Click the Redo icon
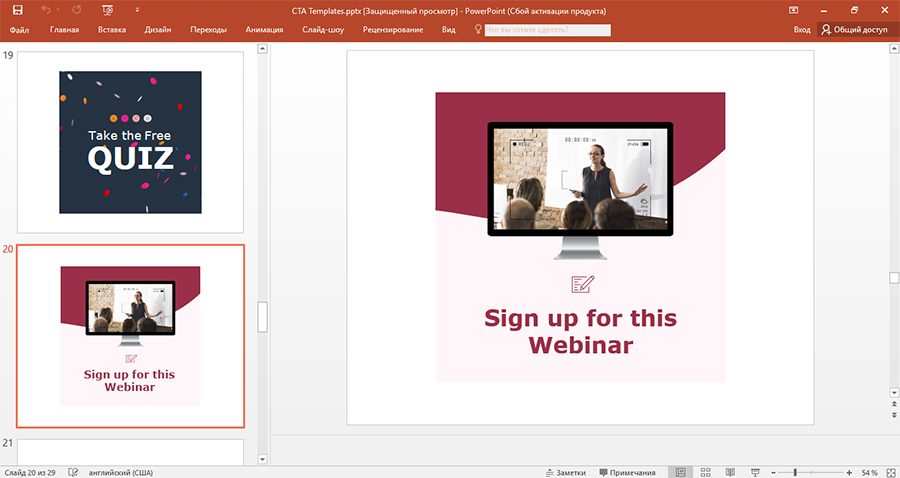Image resolution: width=900 pixels, height=478 pixels. point(77,10)
